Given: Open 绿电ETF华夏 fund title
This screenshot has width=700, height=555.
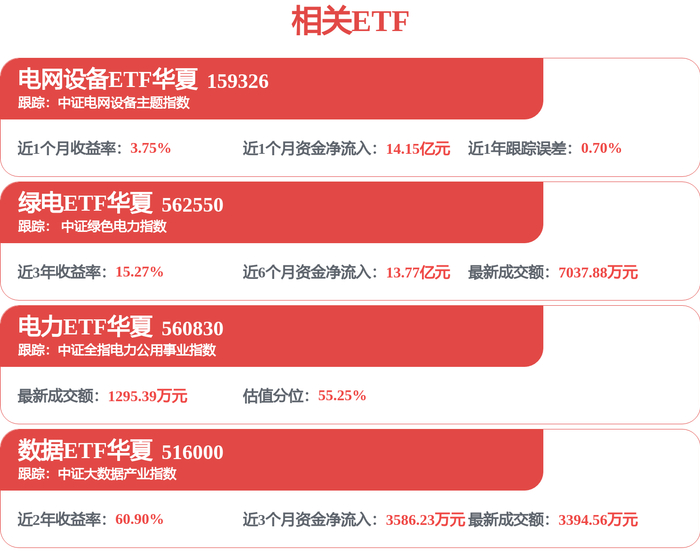Looking at the screenshot, I should [85, 203].
